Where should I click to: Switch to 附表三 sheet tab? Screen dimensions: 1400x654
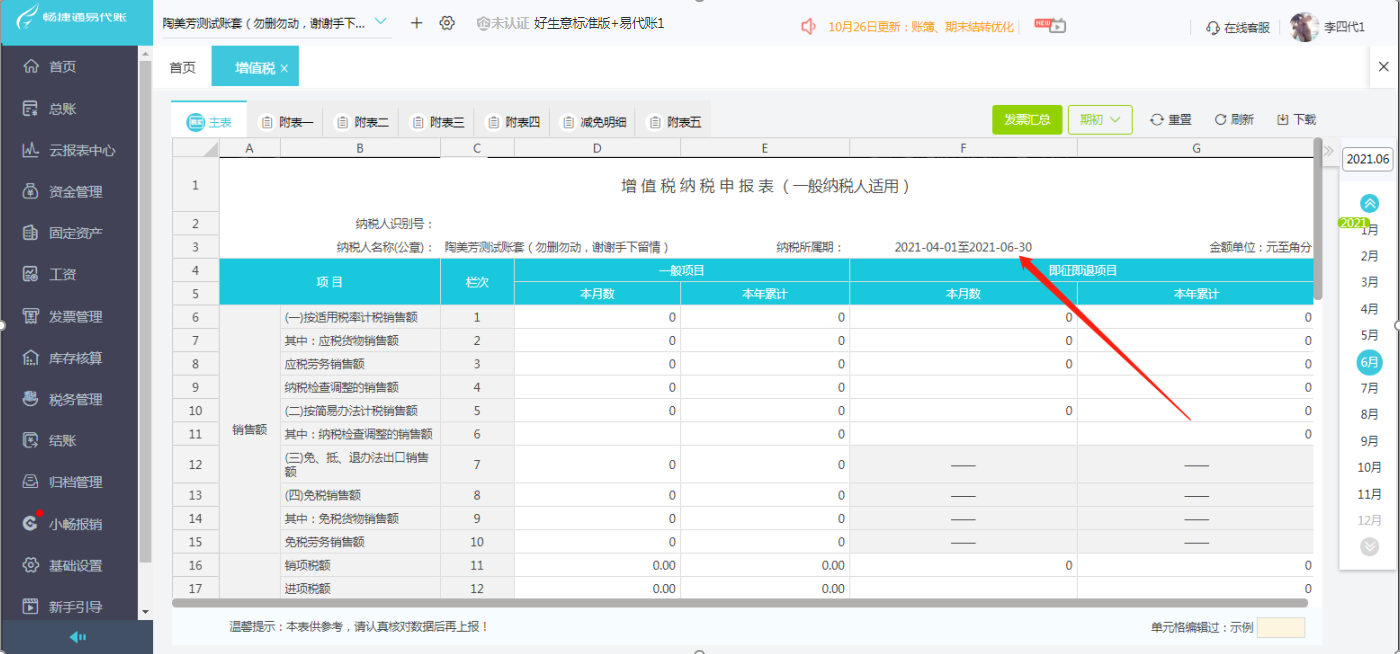[437, 122]
